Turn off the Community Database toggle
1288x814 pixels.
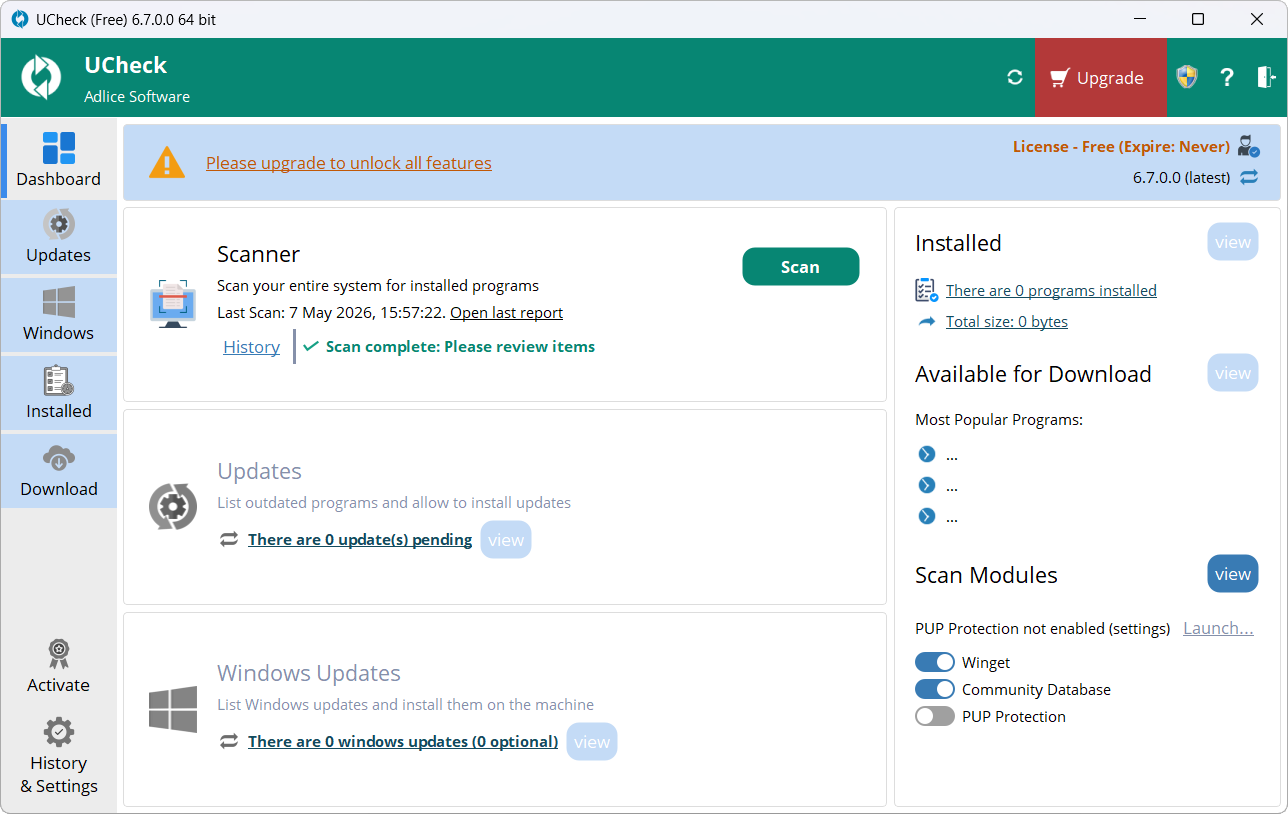[935, 689]
